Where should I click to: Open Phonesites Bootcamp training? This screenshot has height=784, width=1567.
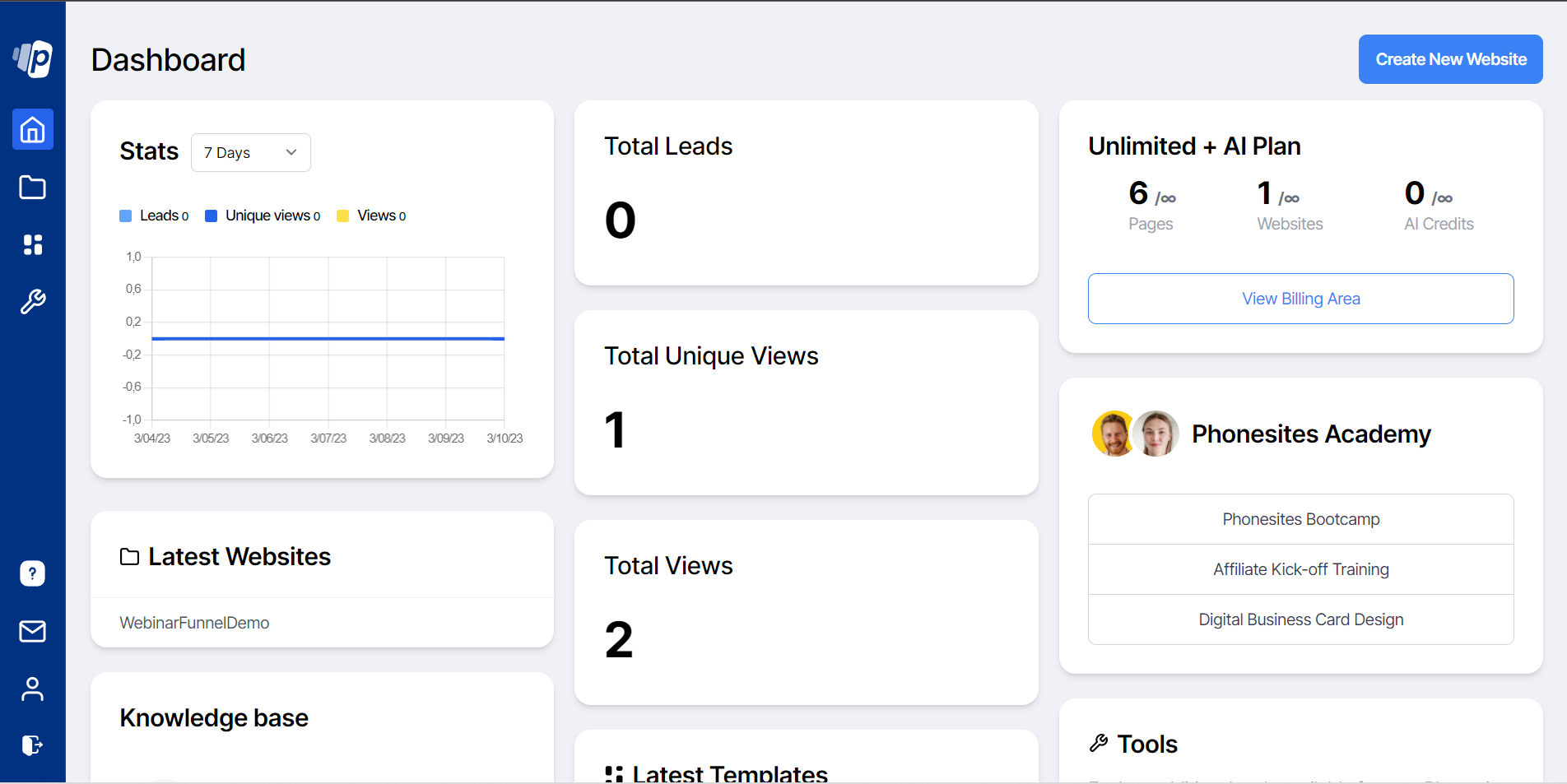point(1300,519)
